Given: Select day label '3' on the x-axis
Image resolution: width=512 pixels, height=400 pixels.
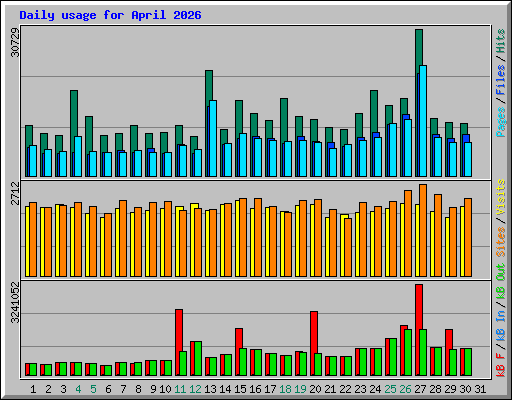Looking at the screenshot, I should (63, 389).
